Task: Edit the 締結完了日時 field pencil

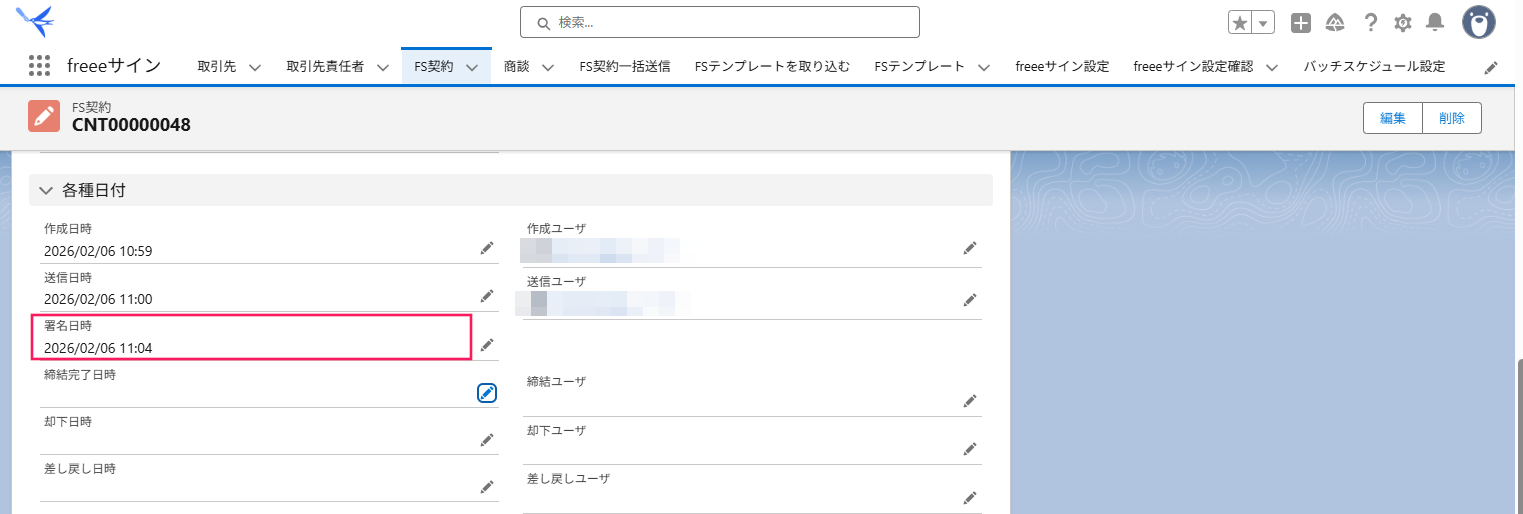Action: (487, 393)
